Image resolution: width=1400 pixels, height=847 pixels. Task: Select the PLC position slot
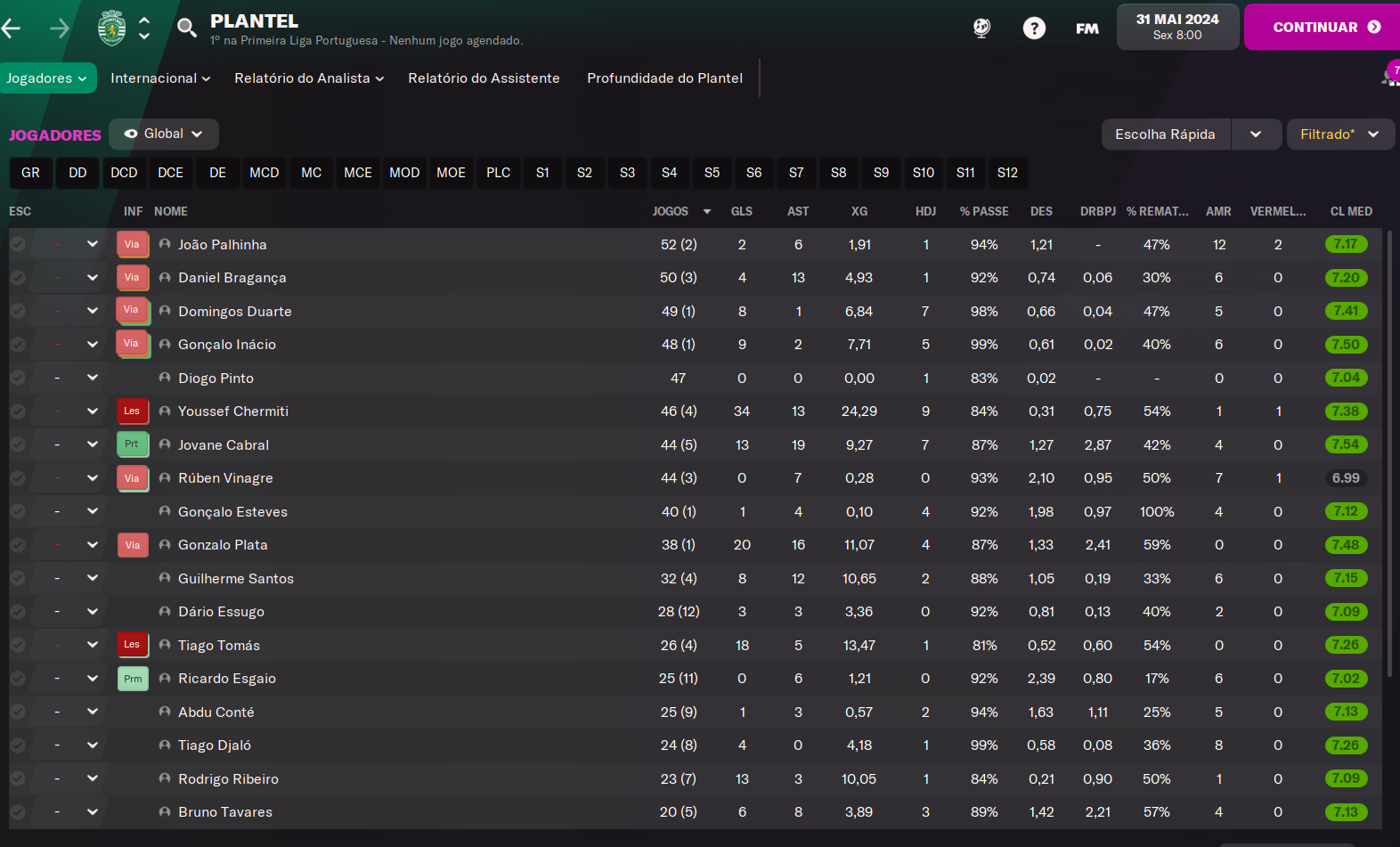(499, 173)
